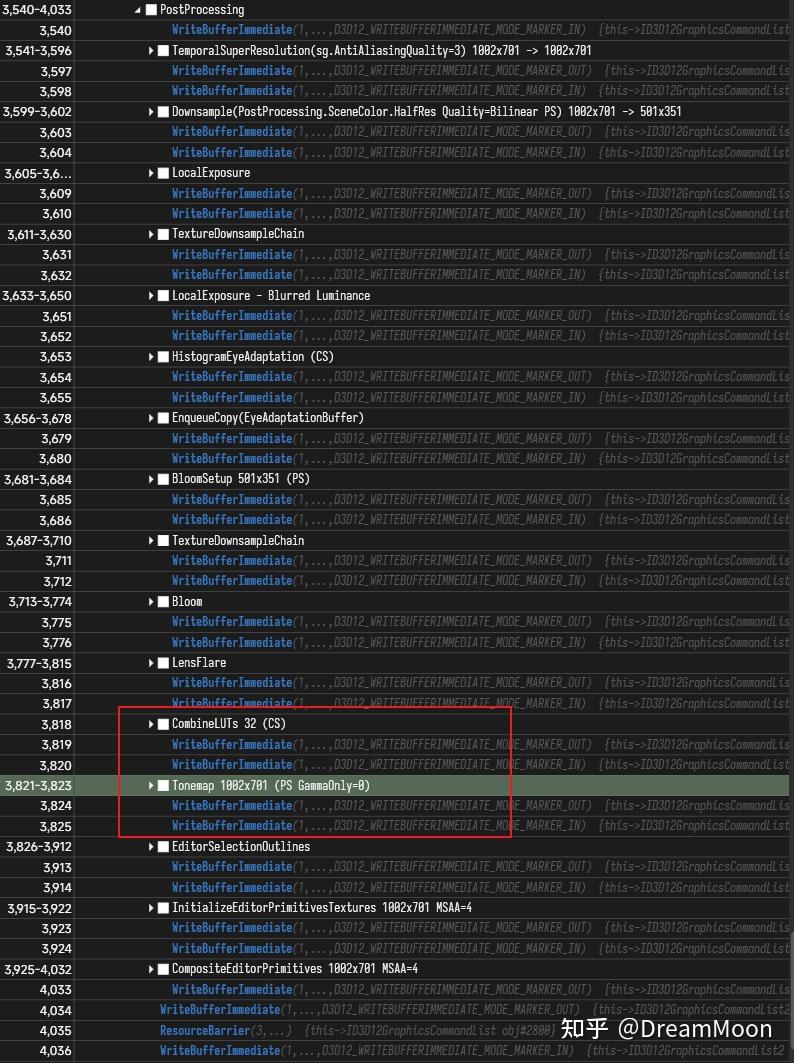Click event range 3,777-3,815
Viewport: 794px width, 1063px height.
(39, 663)
